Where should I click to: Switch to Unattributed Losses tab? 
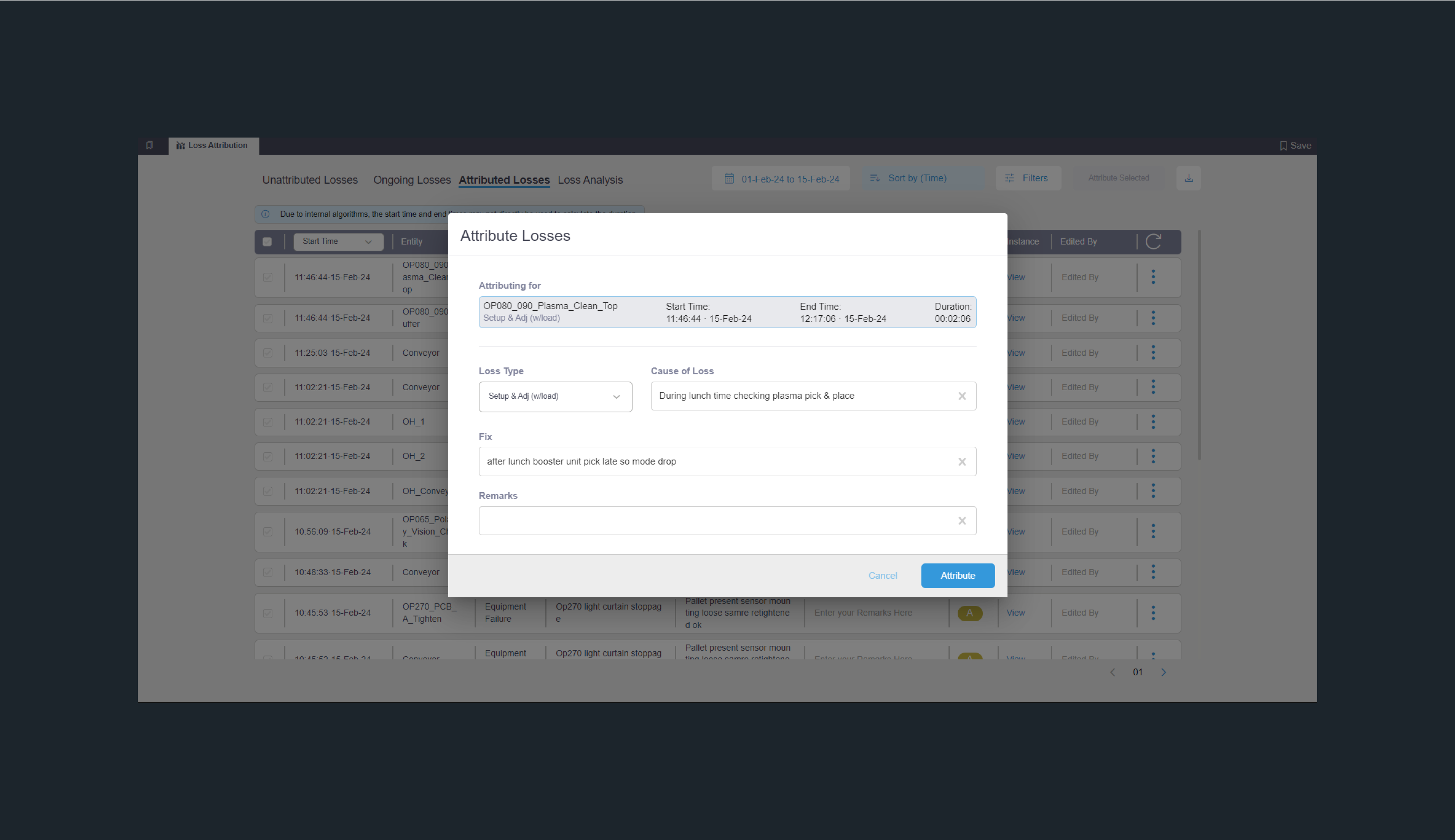[310, 180]
